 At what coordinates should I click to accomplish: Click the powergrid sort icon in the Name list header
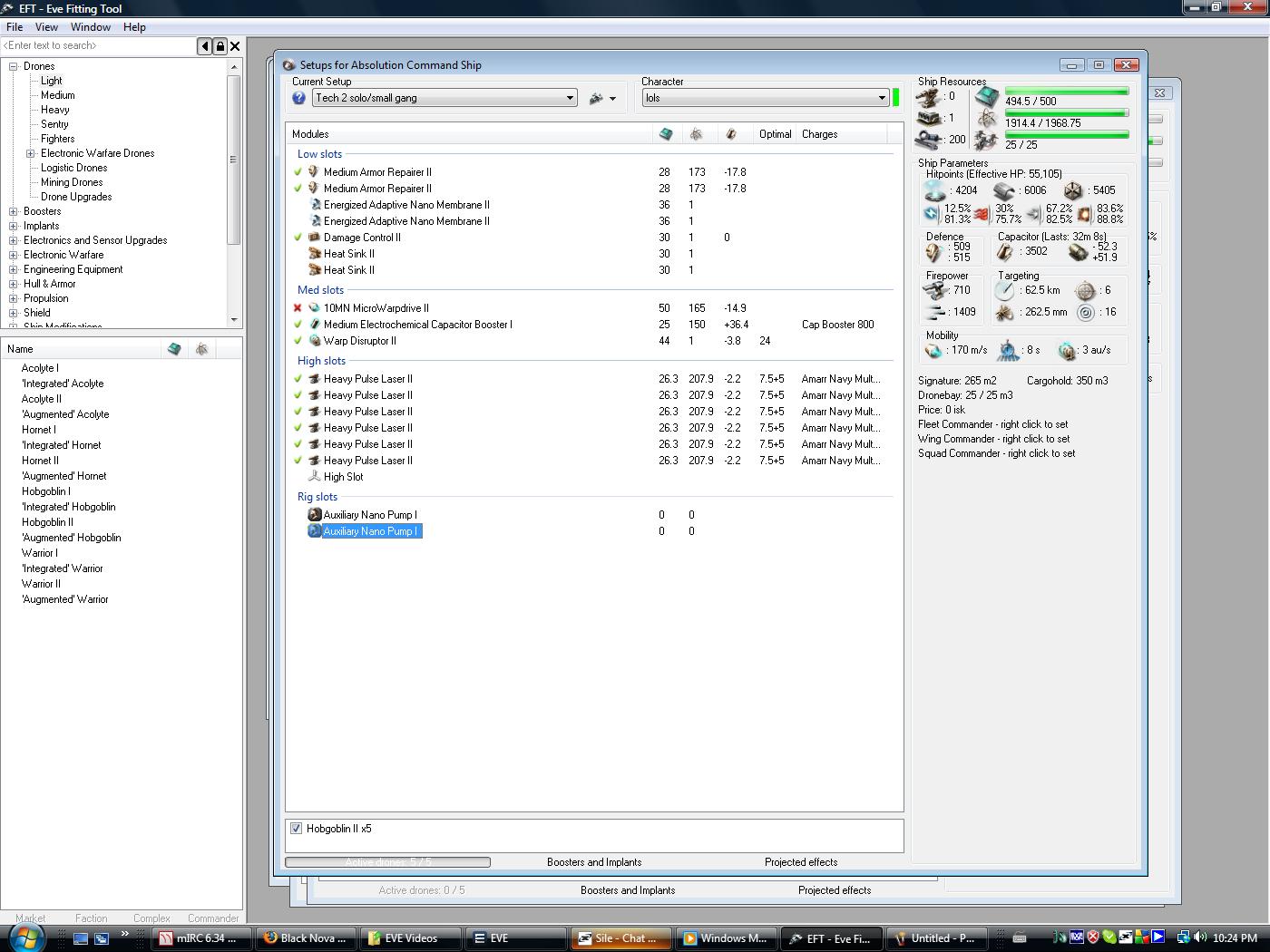point(202,349)
